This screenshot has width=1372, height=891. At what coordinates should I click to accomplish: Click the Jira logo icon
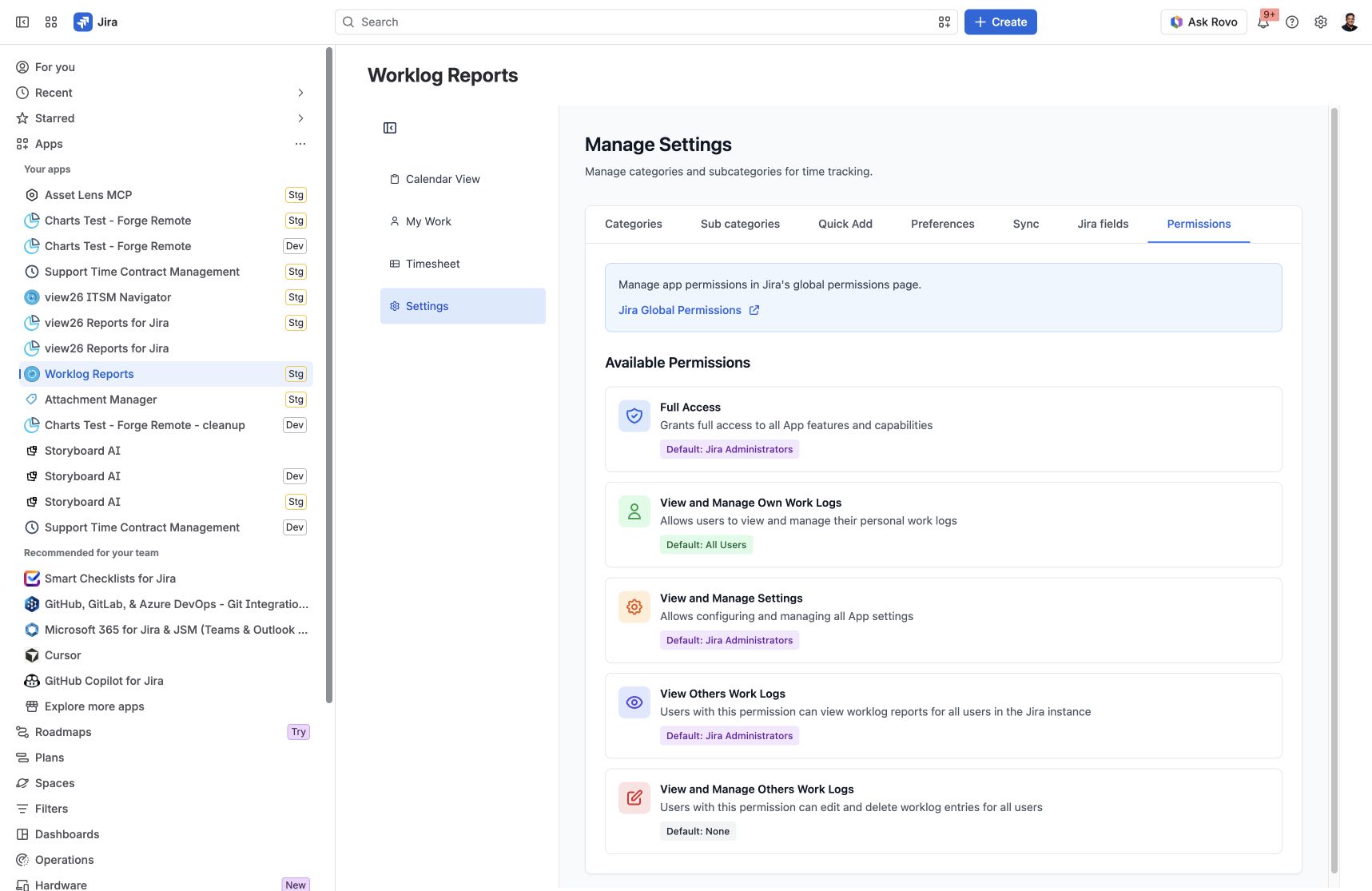(83, 22)
